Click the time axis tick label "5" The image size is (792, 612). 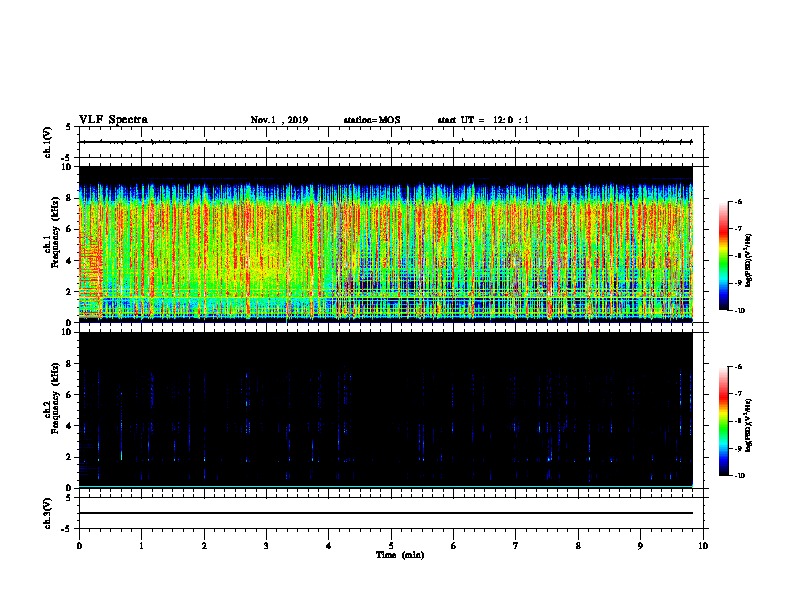coord(391,546)
